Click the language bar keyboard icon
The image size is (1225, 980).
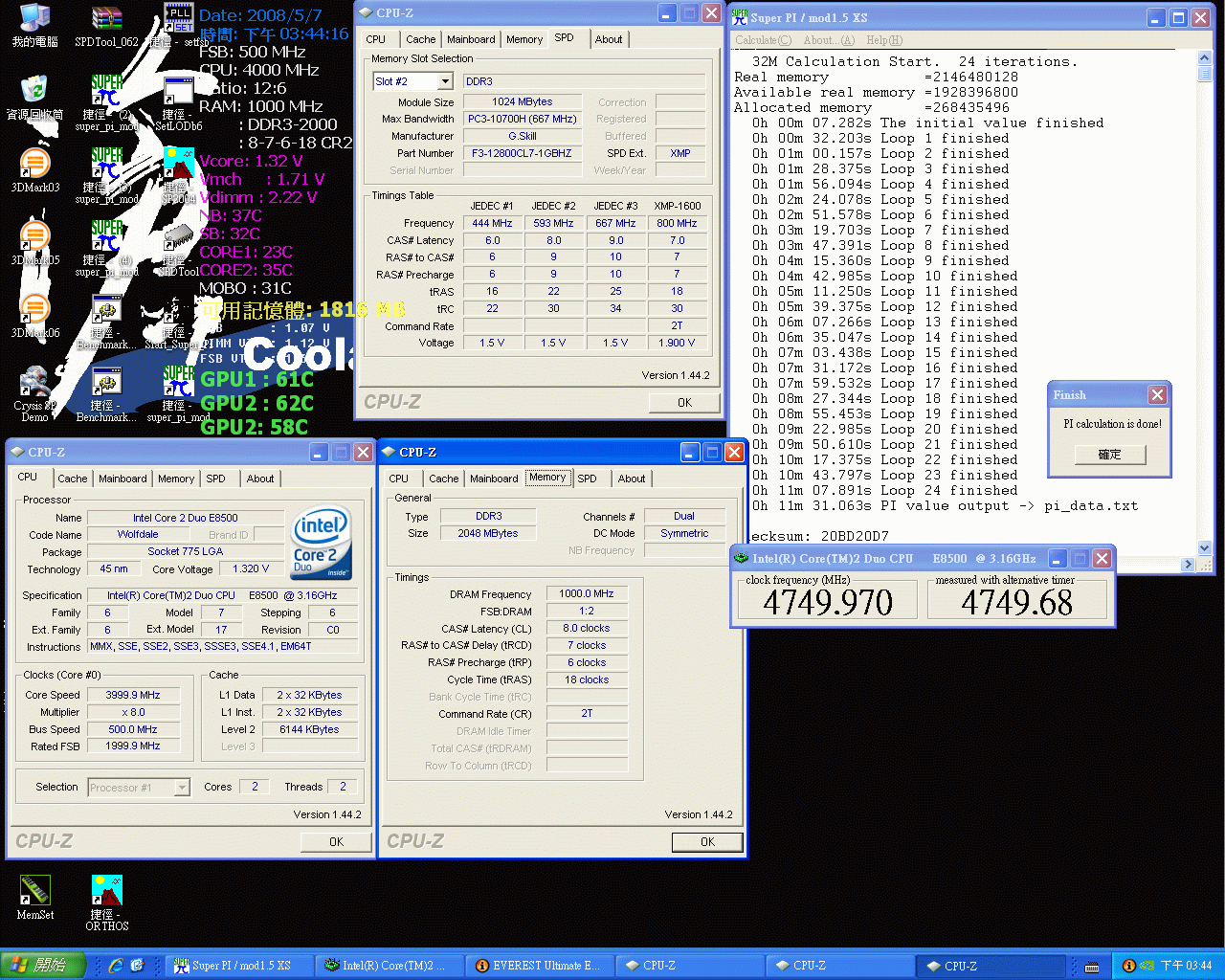click(1092, 967)
